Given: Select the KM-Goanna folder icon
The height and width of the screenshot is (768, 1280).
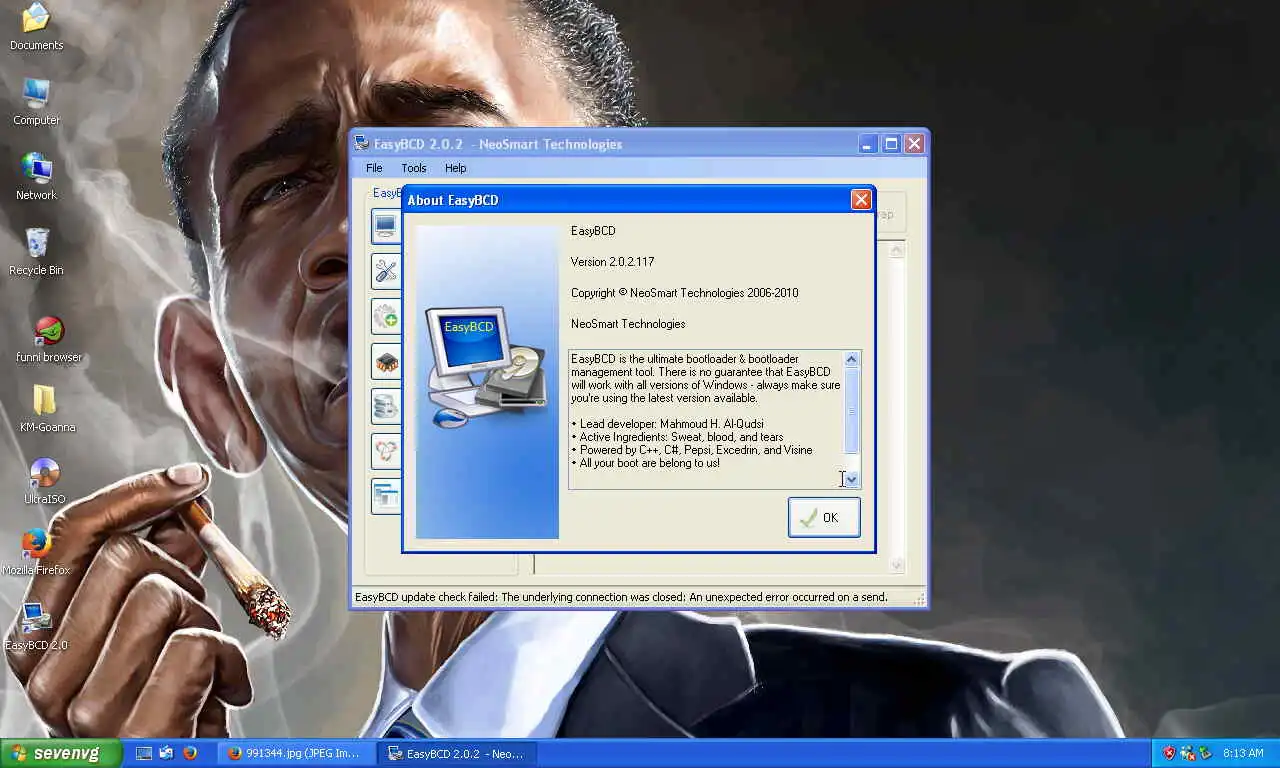Looking at the screenshot, I should click(x=47, y=408).
